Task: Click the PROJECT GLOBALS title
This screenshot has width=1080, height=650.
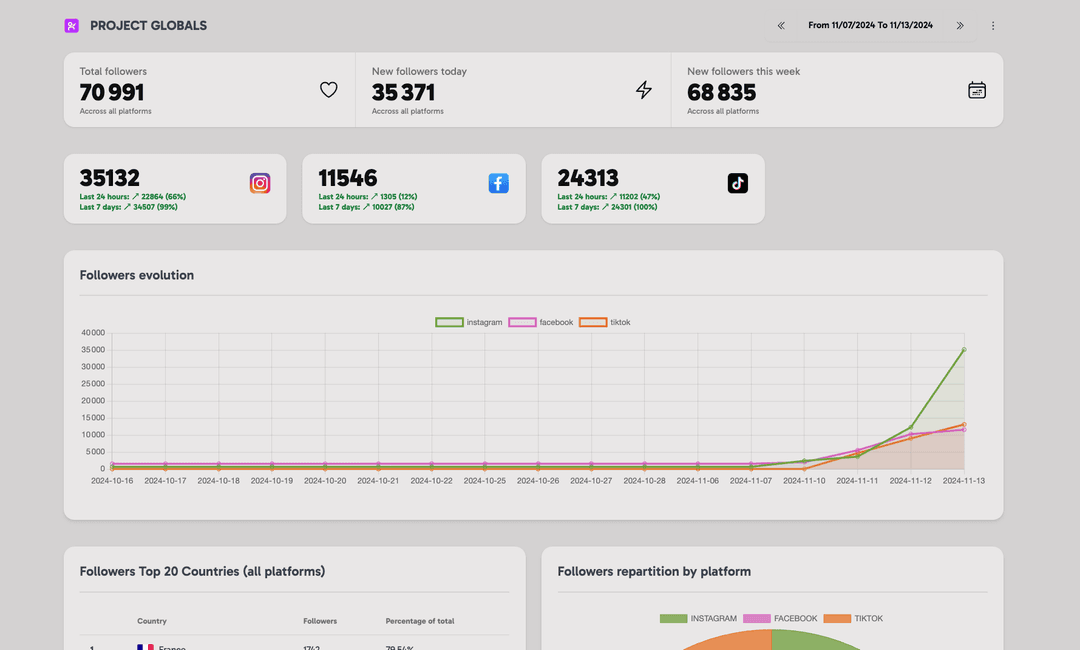Action: [148, 26]
